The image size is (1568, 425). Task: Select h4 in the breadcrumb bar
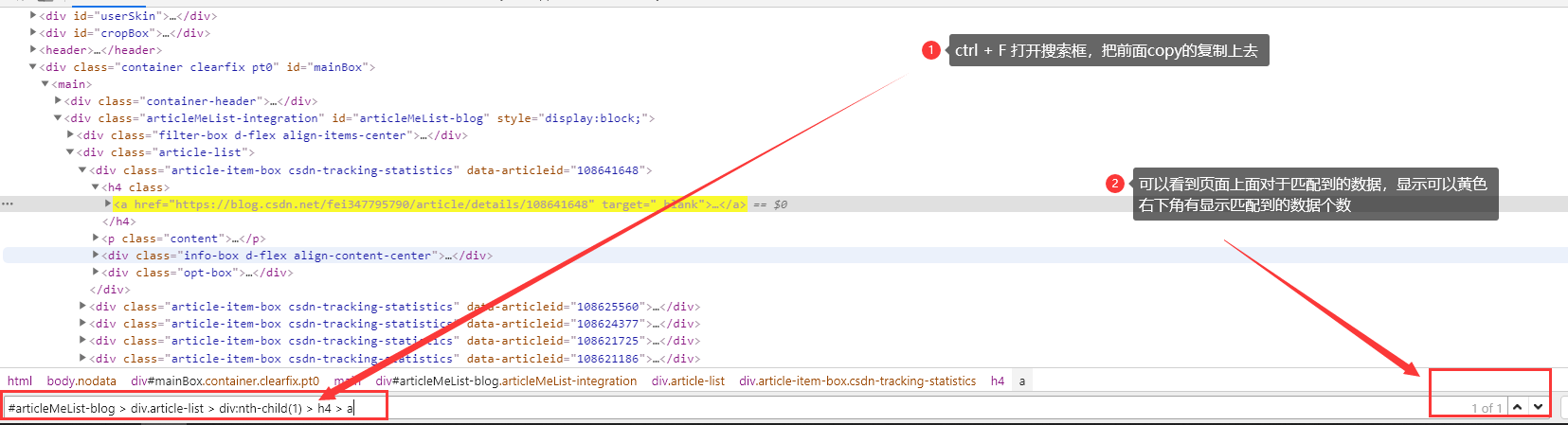click(998, 381)
